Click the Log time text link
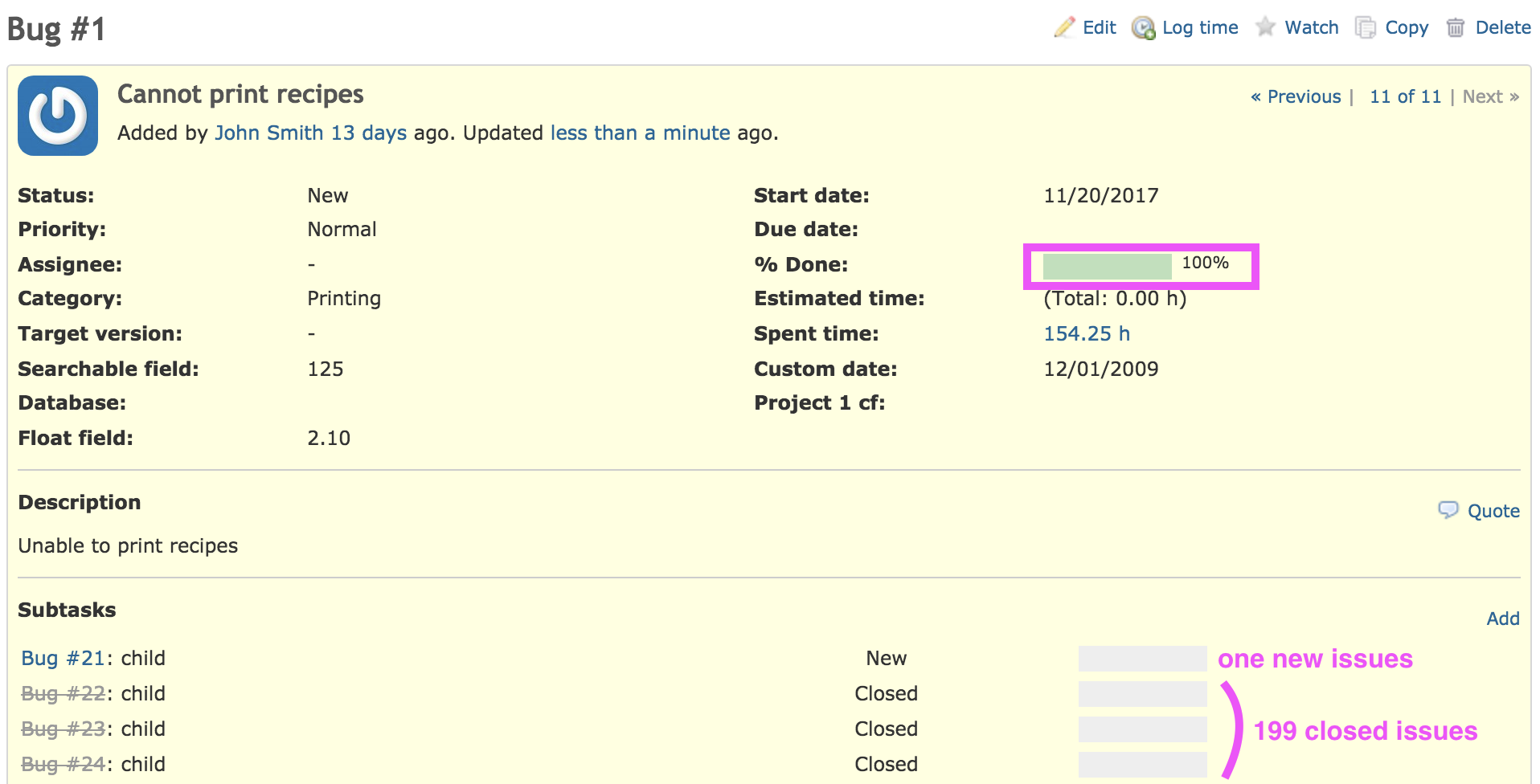Viewport: 1540px width, 784px height. tap(1200, 27)
